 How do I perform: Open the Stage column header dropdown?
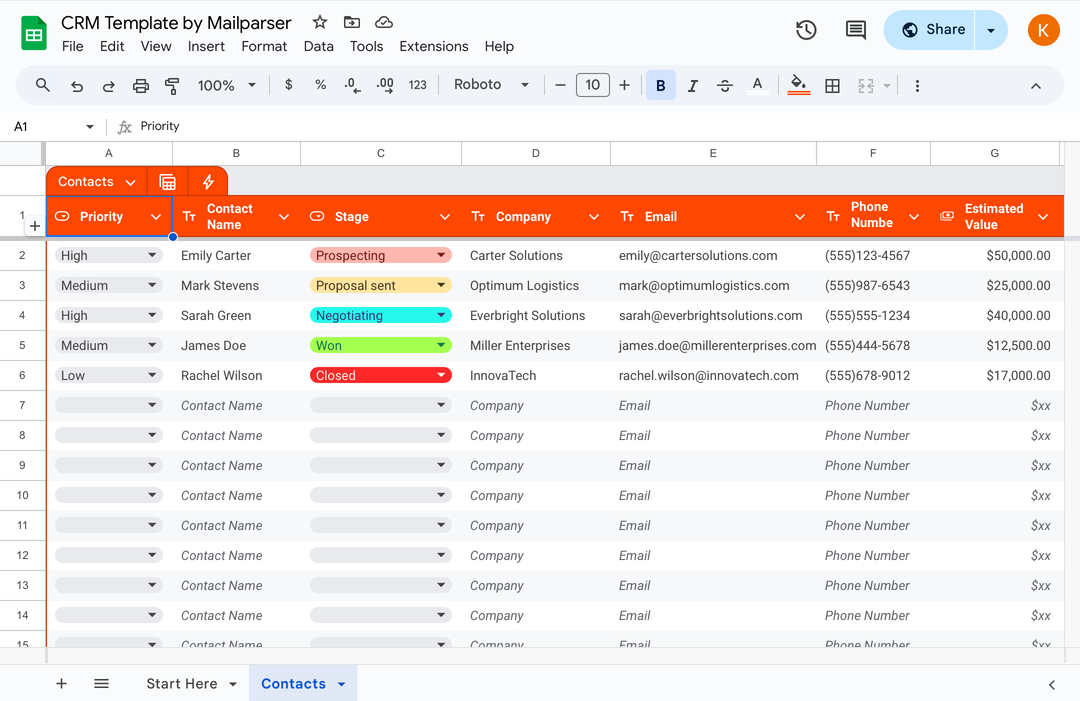(x=445, y=217)
